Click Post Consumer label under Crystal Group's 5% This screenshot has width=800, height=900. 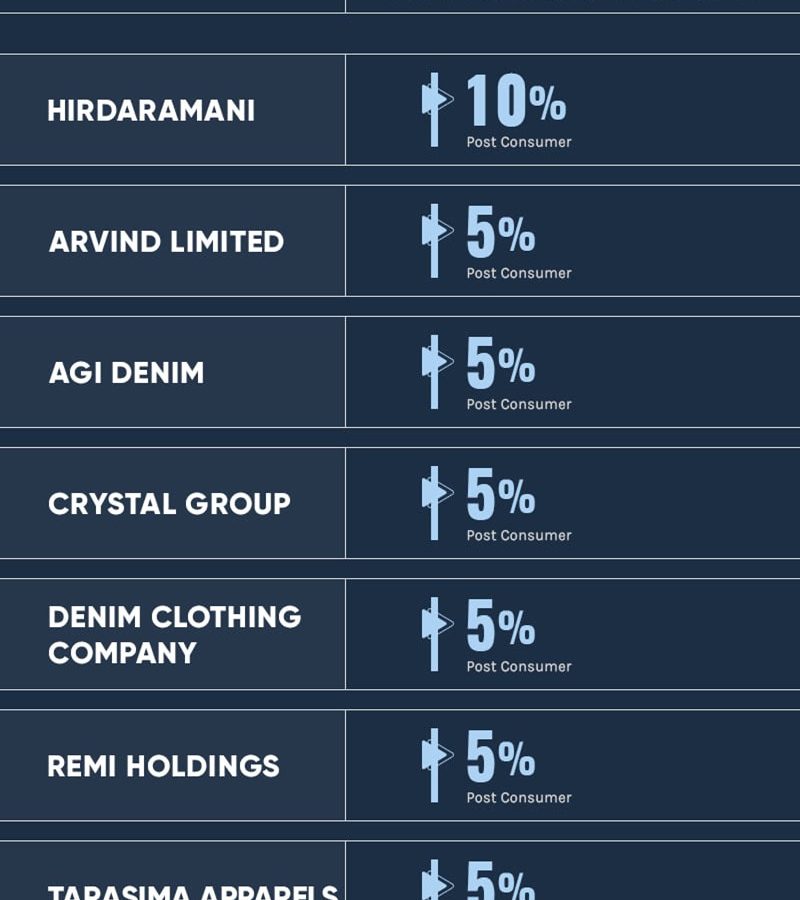(519, 535)
